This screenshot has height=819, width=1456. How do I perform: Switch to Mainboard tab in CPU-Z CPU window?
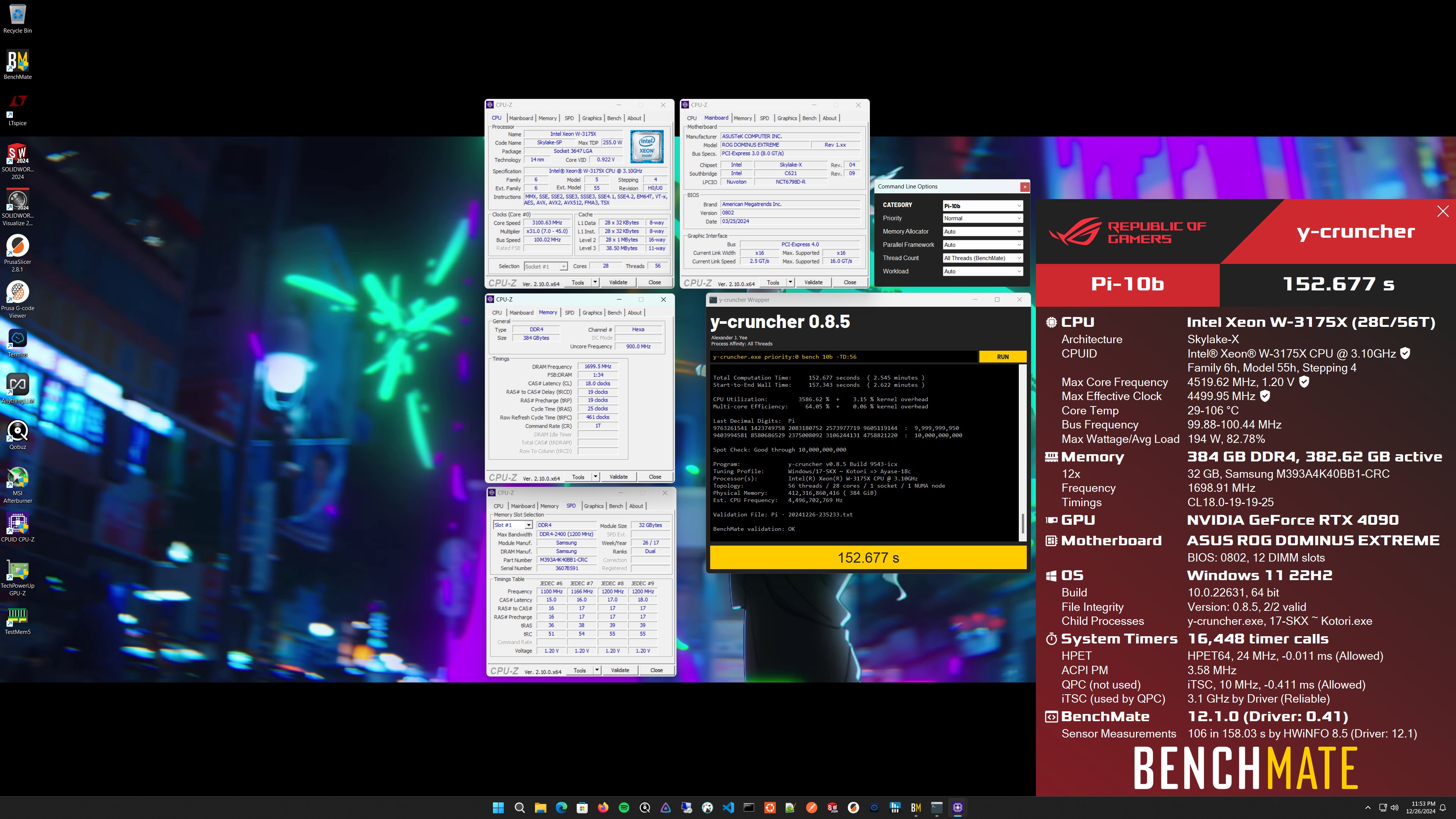[x=521, y=118]
